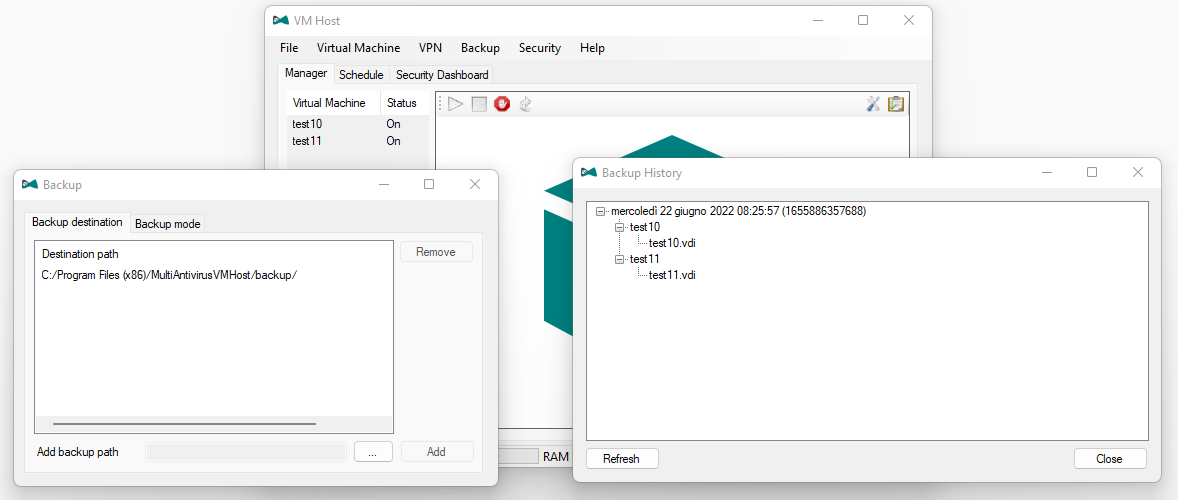Select the C:/Program Files (x86) backup path entry
Viewport: 1178px width, 500px height.
click(x=169, y=275)
